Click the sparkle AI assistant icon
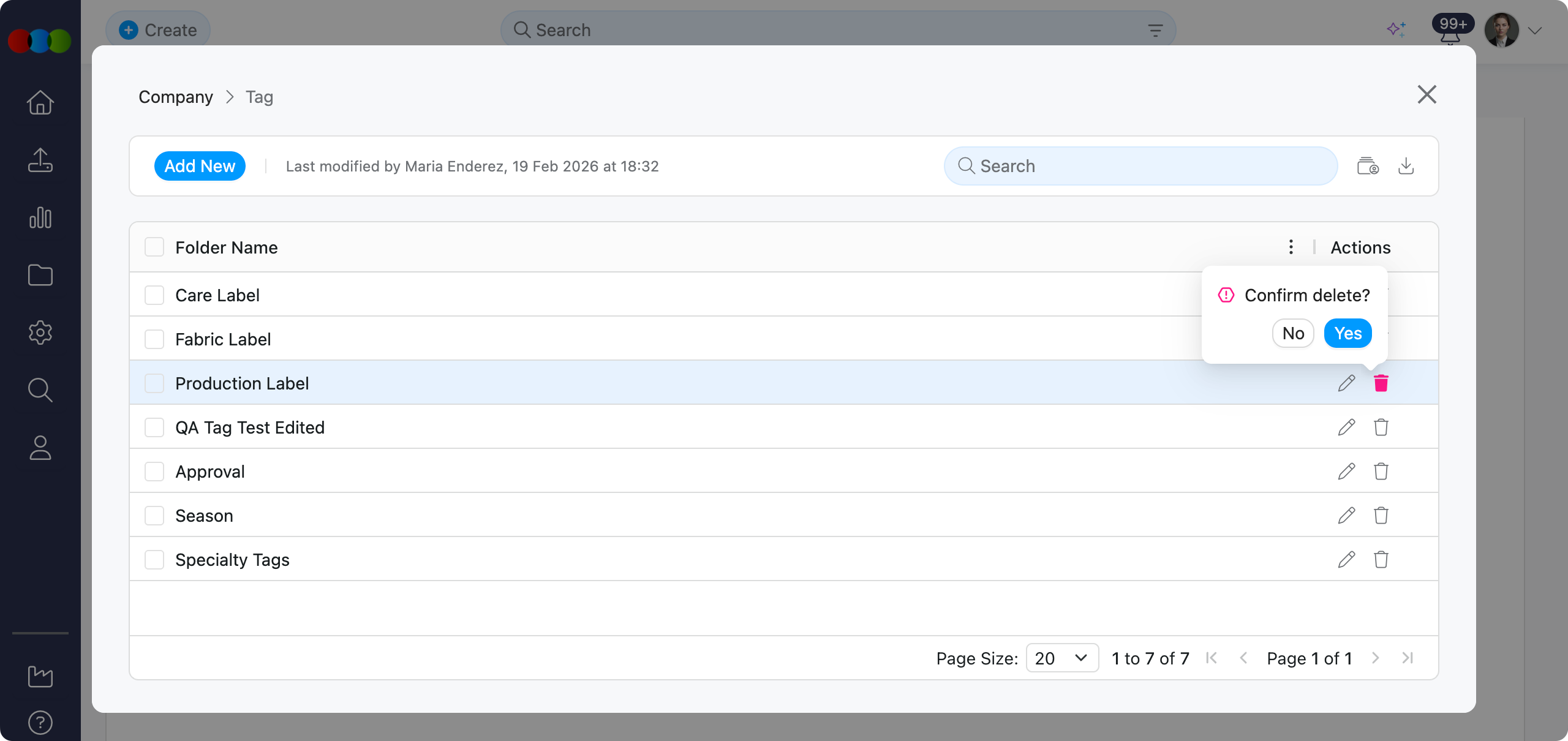This screenshot has width=1568, height=741. pyautogui.click(x=1396, y=29)
